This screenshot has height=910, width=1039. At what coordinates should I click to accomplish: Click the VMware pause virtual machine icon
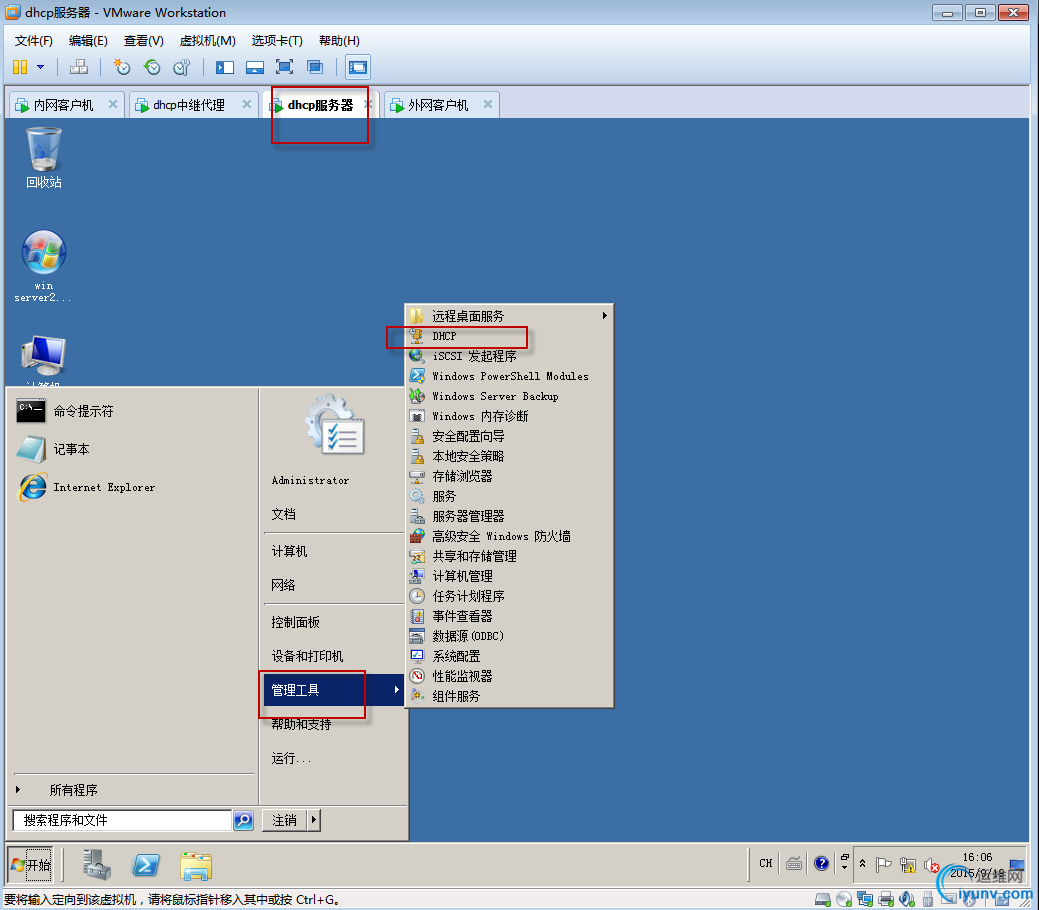(x=20, y=67)
